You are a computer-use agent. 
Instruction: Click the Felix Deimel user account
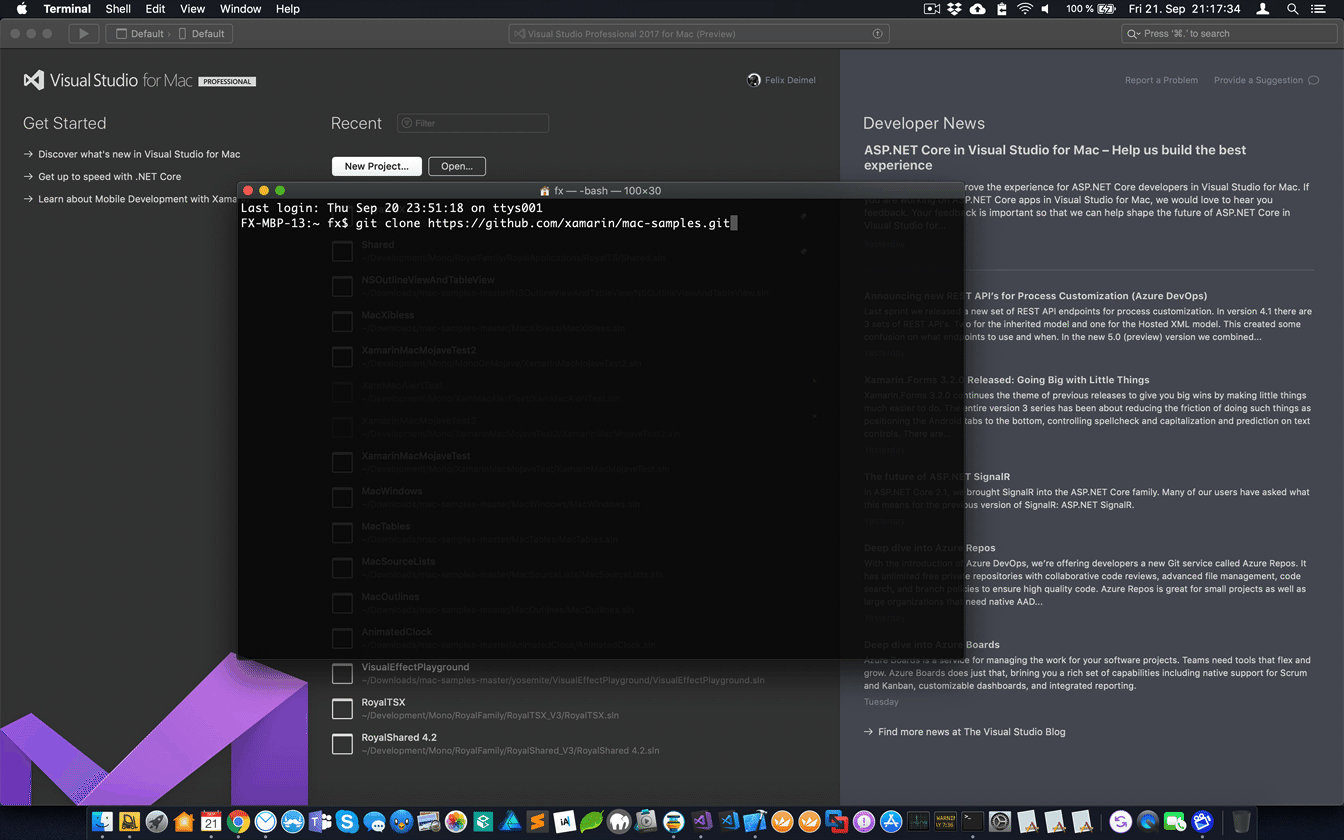pyautogui.click(x=781, y=80)
